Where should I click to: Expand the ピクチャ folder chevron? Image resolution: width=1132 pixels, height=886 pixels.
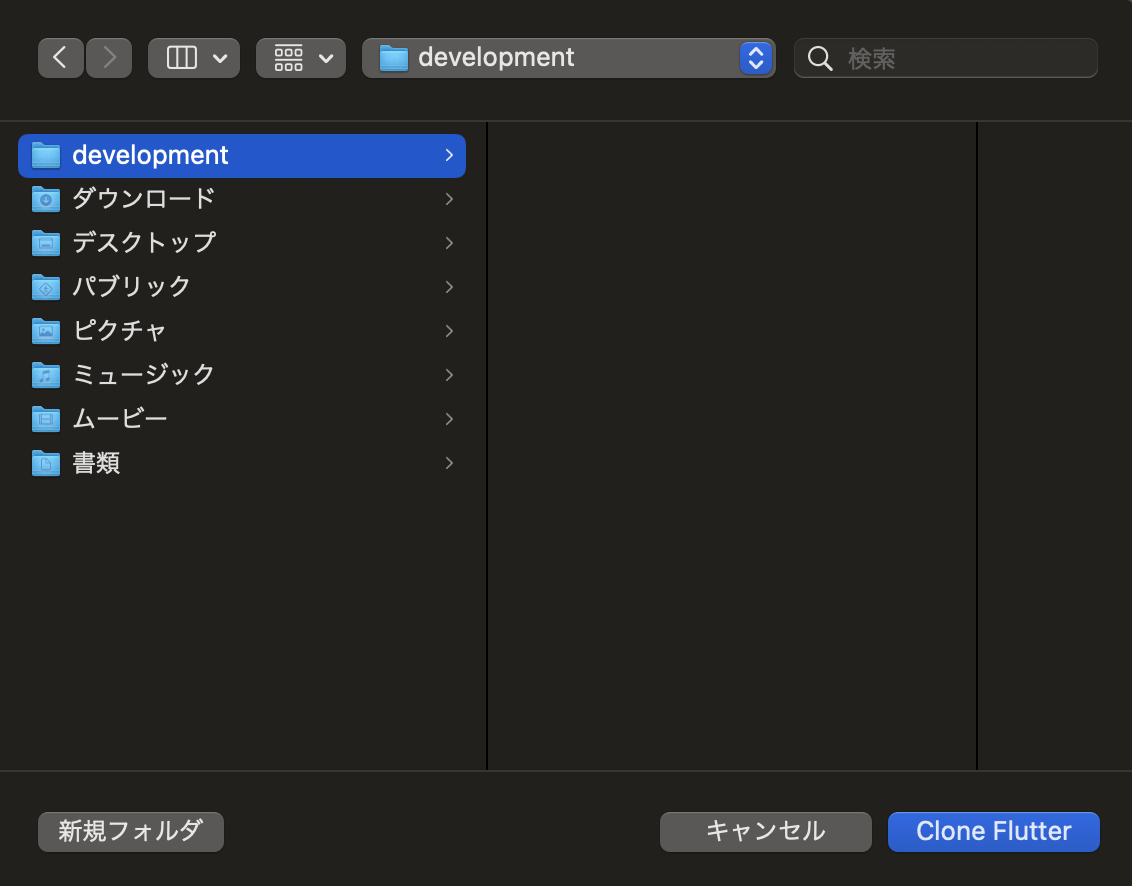[449, 331]
